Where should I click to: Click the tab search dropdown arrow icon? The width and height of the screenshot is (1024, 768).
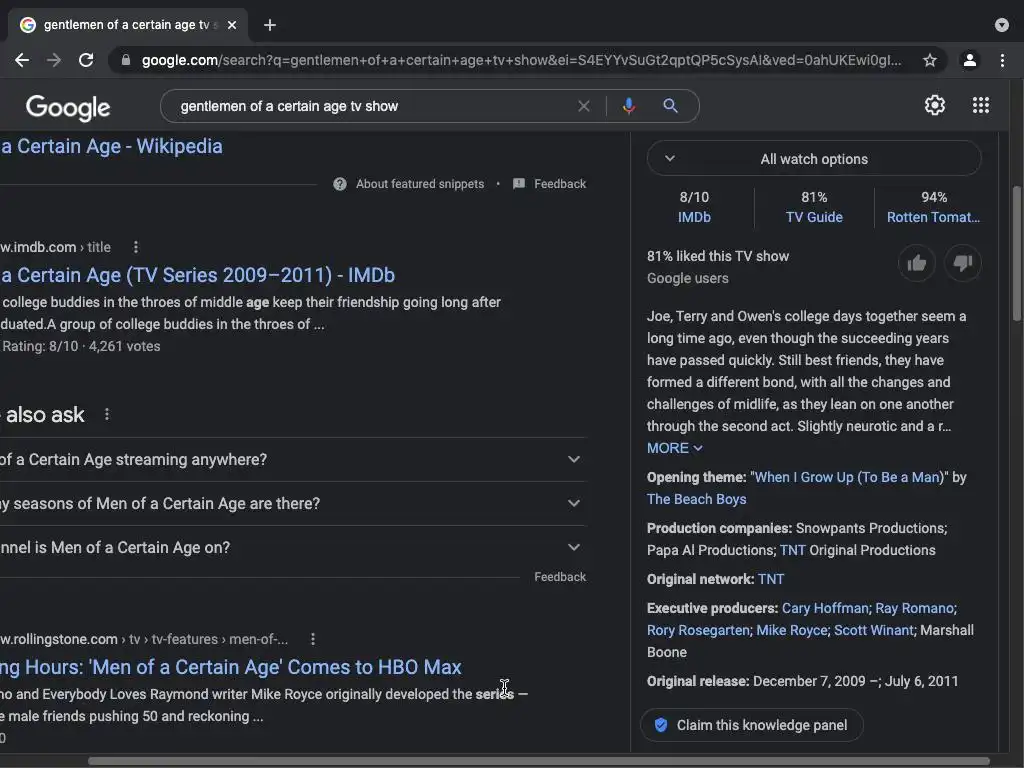pyautogui.click(x=1002, y=25)
